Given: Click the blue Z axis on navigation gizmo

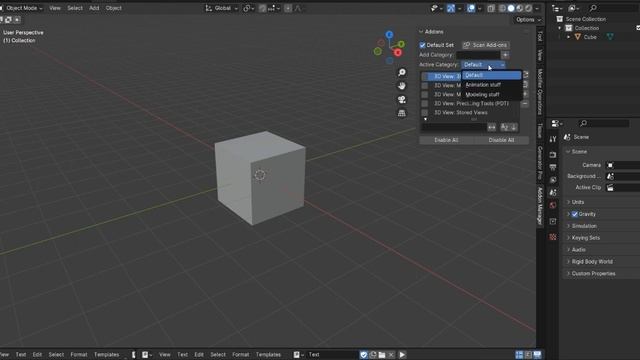Looking at the screenshot, I should coord(389,35).
